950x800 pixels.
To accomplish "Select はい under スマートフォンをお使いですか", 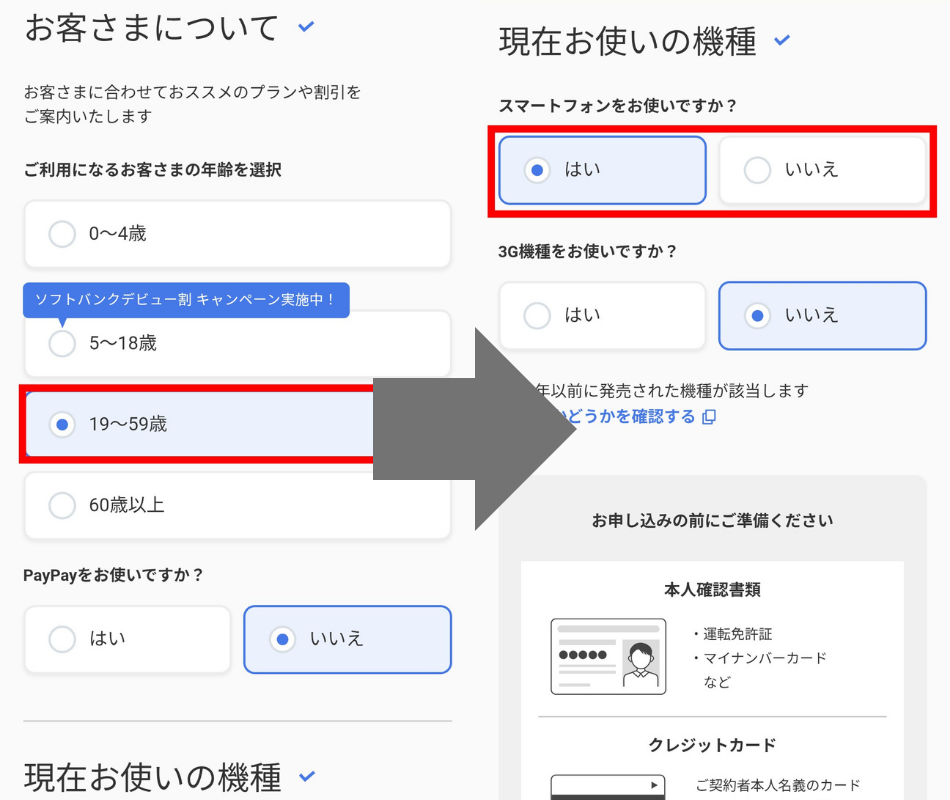I will coord(602,170).
